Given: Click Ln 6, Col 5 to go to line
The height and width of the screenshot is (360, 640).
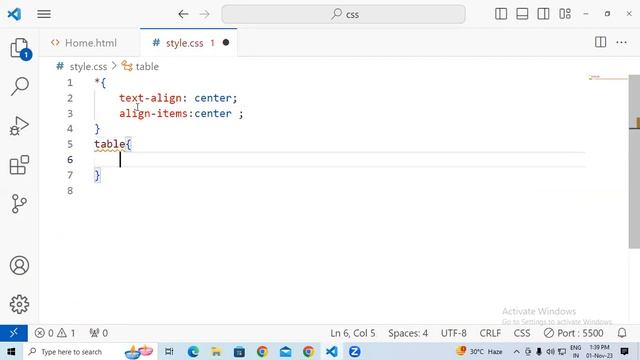Looking at the screenshot, I should coord(353,333).
